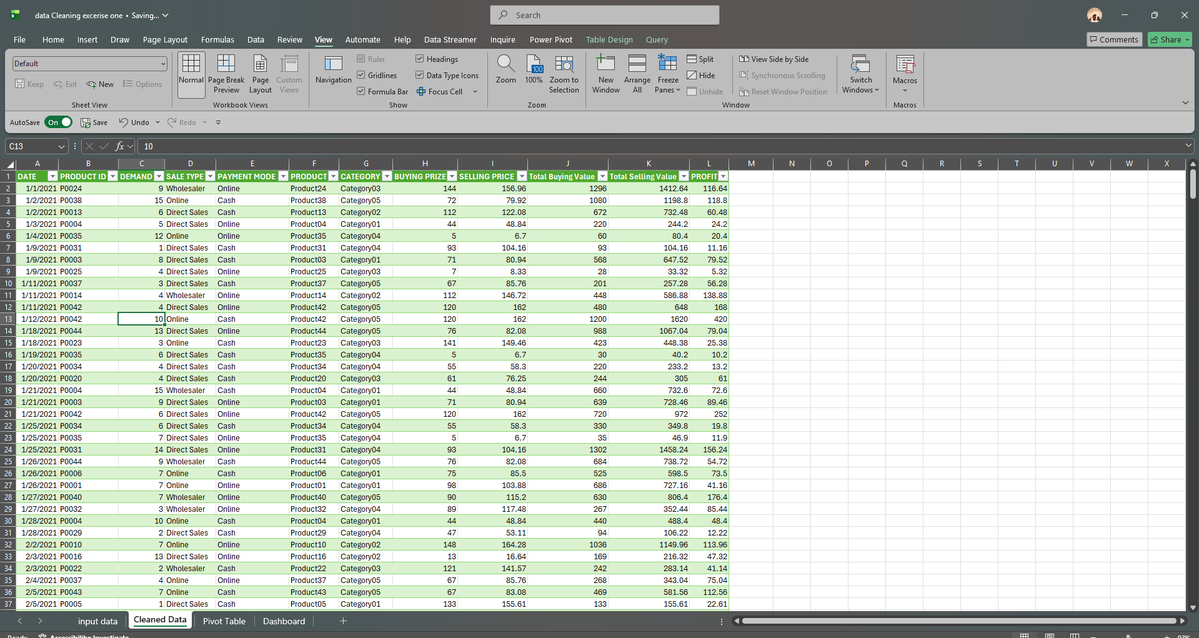The width and height of the screenshot is (1199, 638).
Task: Expand the formula bar chevron
Action: pos(1188,146)
